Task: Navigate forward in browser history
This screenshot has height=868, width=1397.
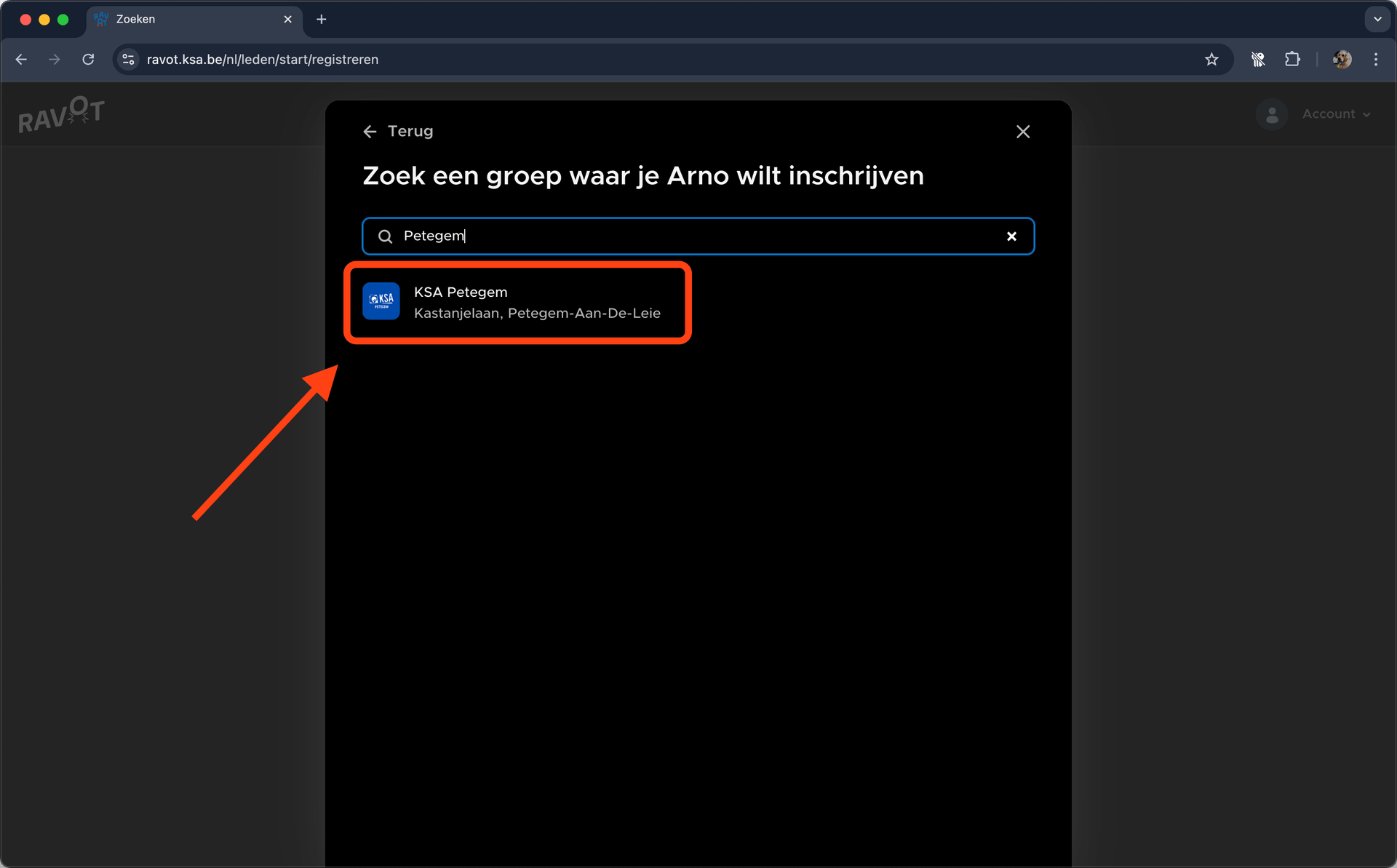Action: (x=55, y=60)
